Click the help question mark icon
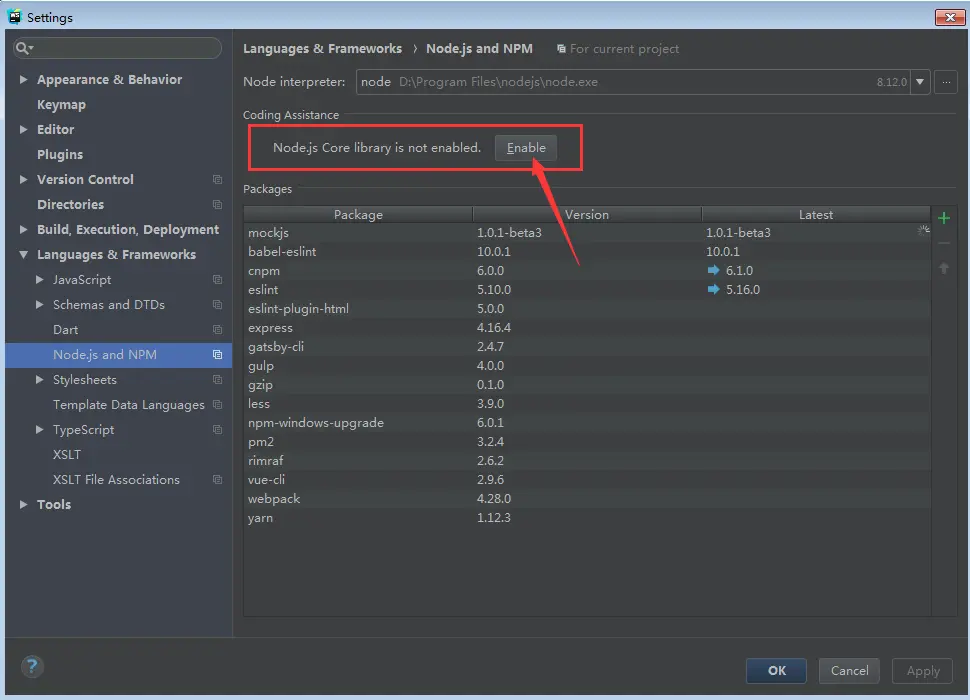This screenshot has height=700, width=970. click(x=32, y=666)
